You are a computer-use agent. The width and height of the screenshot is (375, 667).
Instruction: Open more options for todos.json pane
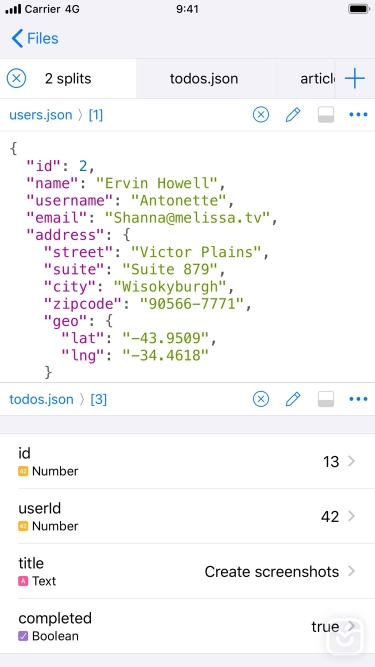[x=358, y=399]
